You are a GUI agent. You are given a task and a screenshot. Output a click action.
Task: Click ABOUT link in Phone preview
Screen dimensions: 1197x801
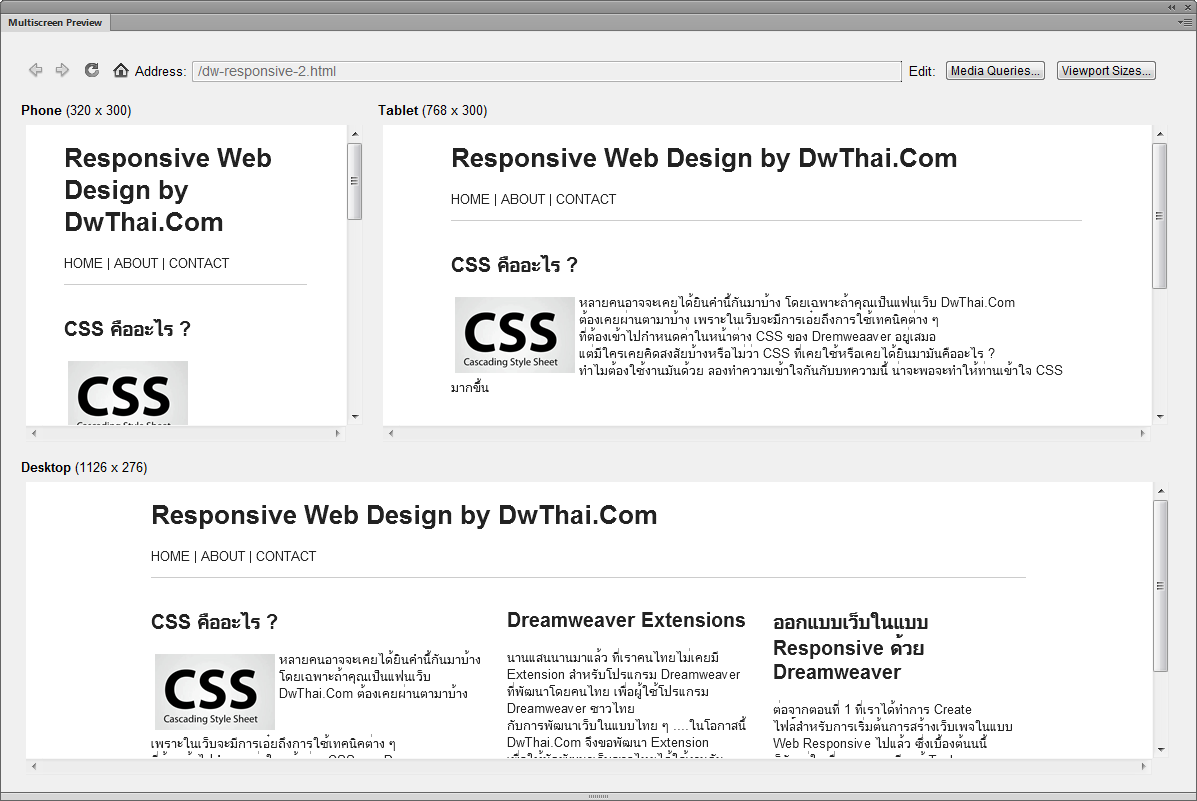[x=136, y=263]
